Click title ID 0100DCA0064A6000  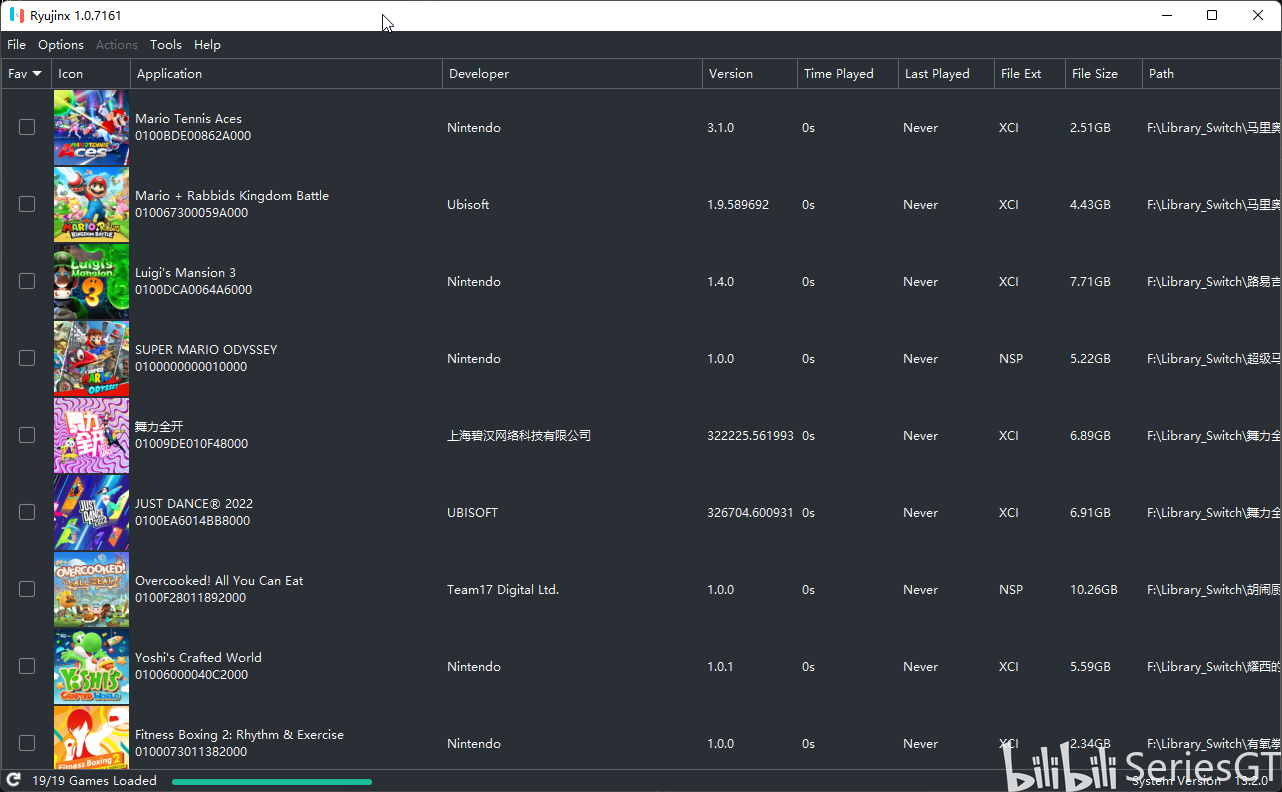click(193, 290)
